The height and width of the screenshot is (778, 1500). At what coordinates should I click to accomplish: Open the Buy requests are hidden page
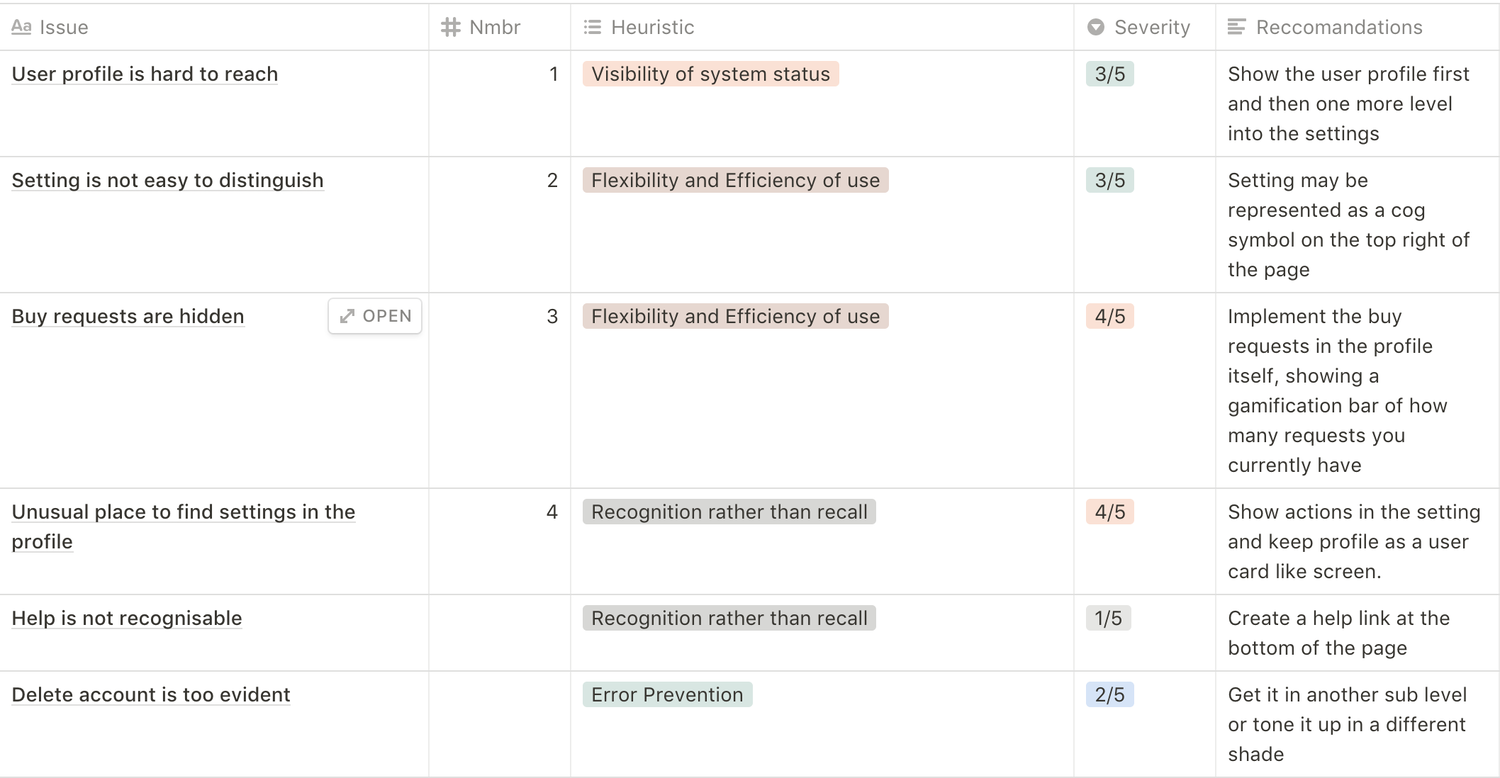128,317
